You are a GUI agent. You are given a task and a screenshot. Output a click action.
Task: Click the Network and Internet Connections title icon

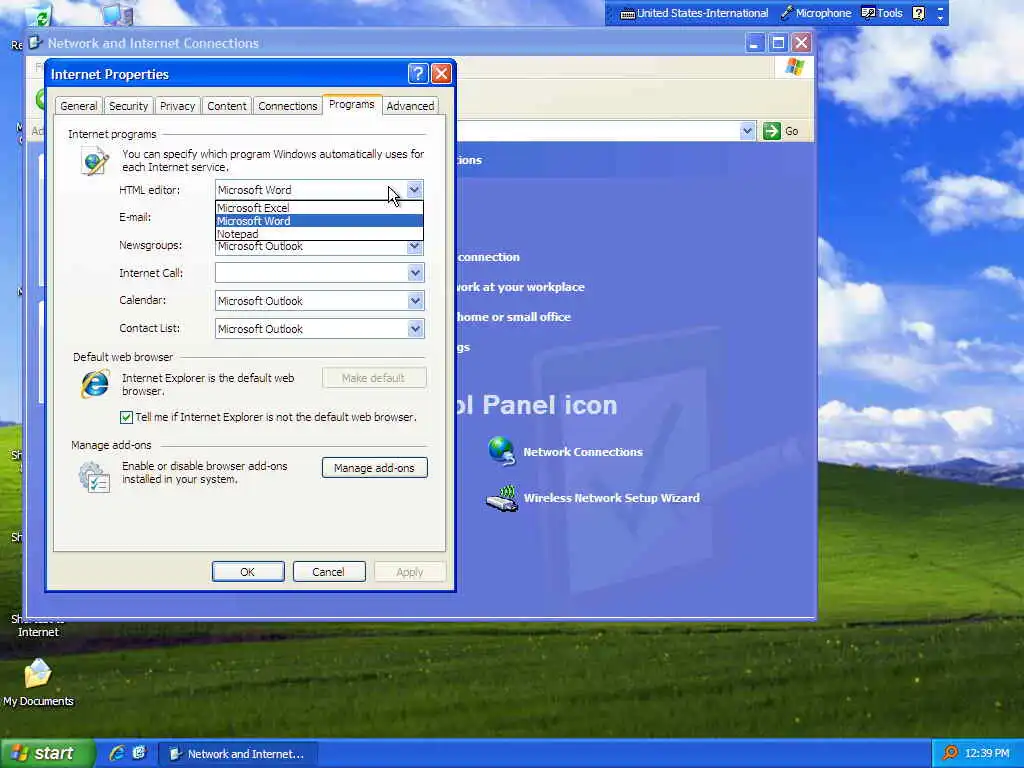(35, 43)
